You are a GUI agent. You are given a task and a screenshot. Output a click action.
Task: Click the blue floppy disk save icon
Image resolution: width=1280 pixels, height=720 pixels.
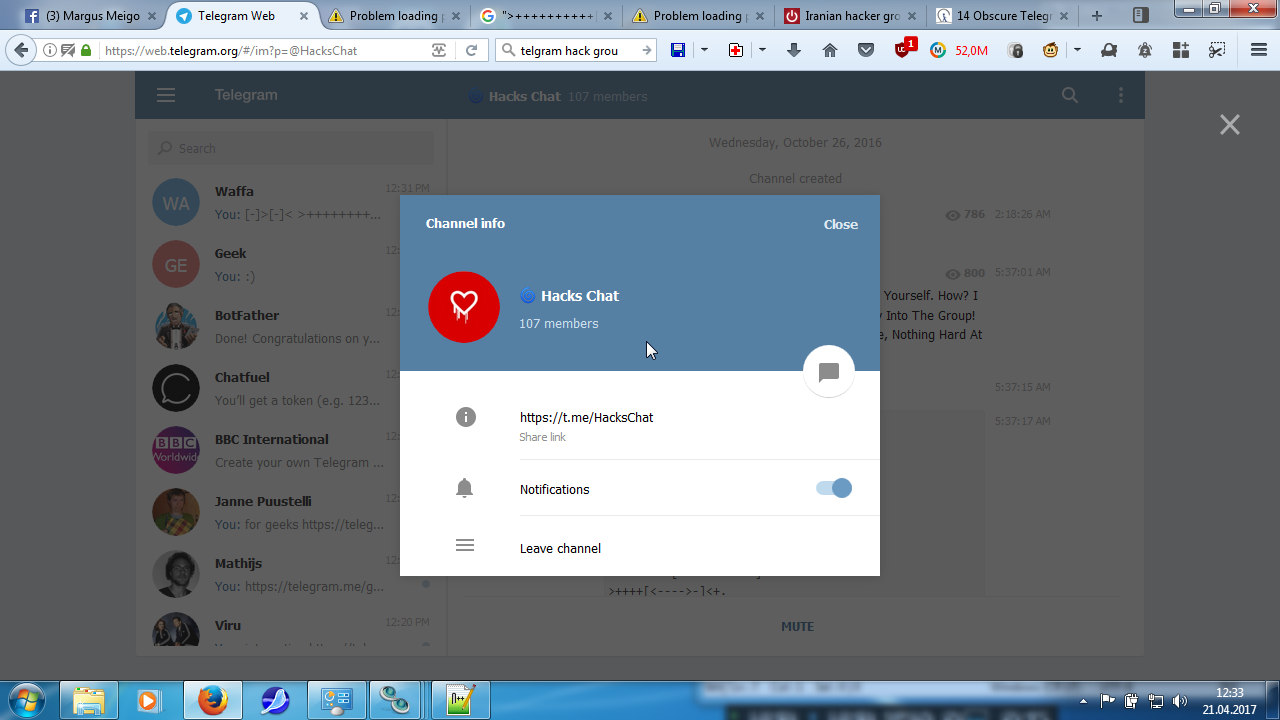(x=678, y=50)
